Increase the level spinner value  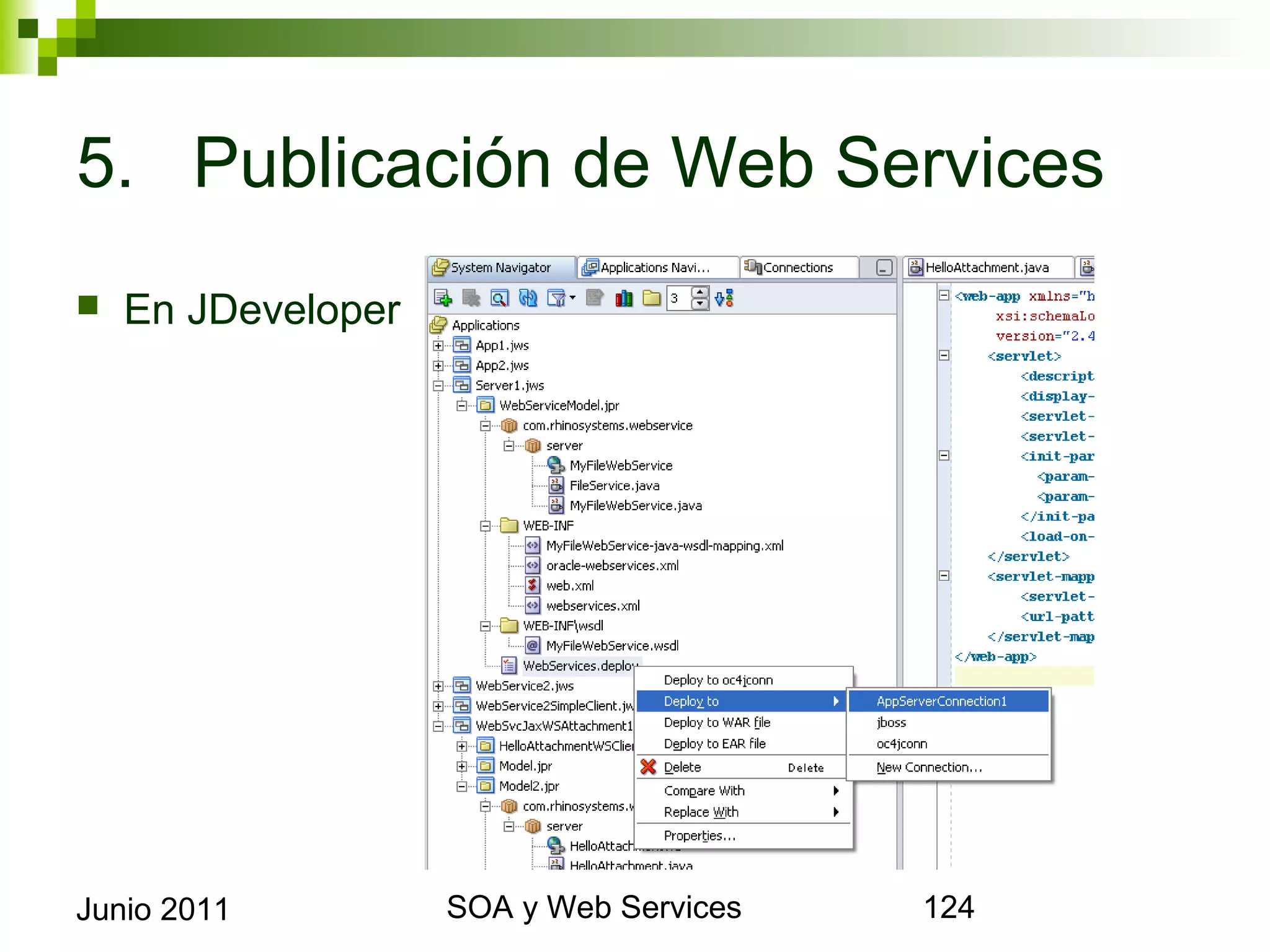pyautogui.click(x=700, y=293)
